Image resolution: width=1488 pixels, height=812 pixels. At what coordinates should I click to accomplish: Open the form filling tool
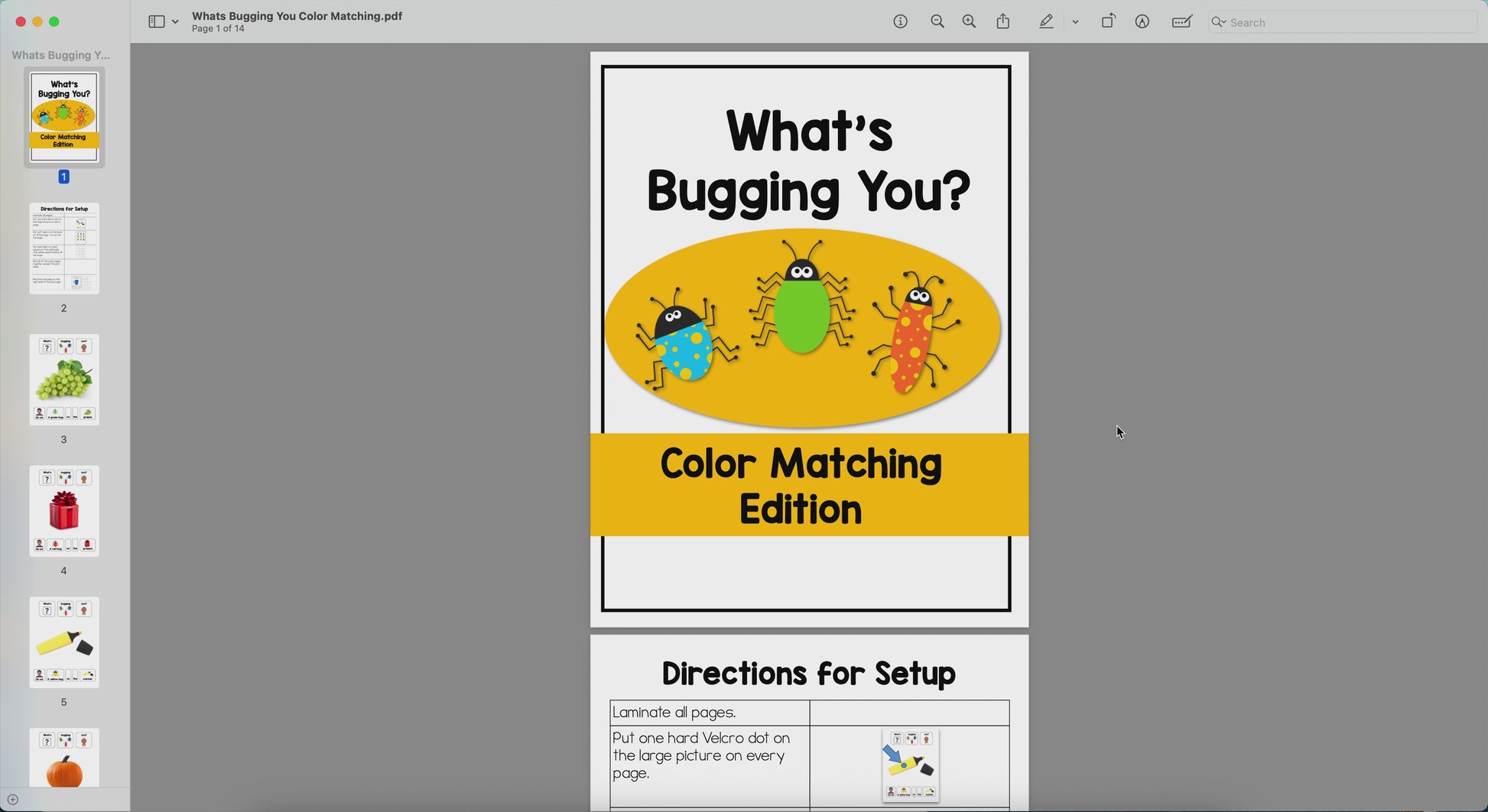tap(1181, 22)
